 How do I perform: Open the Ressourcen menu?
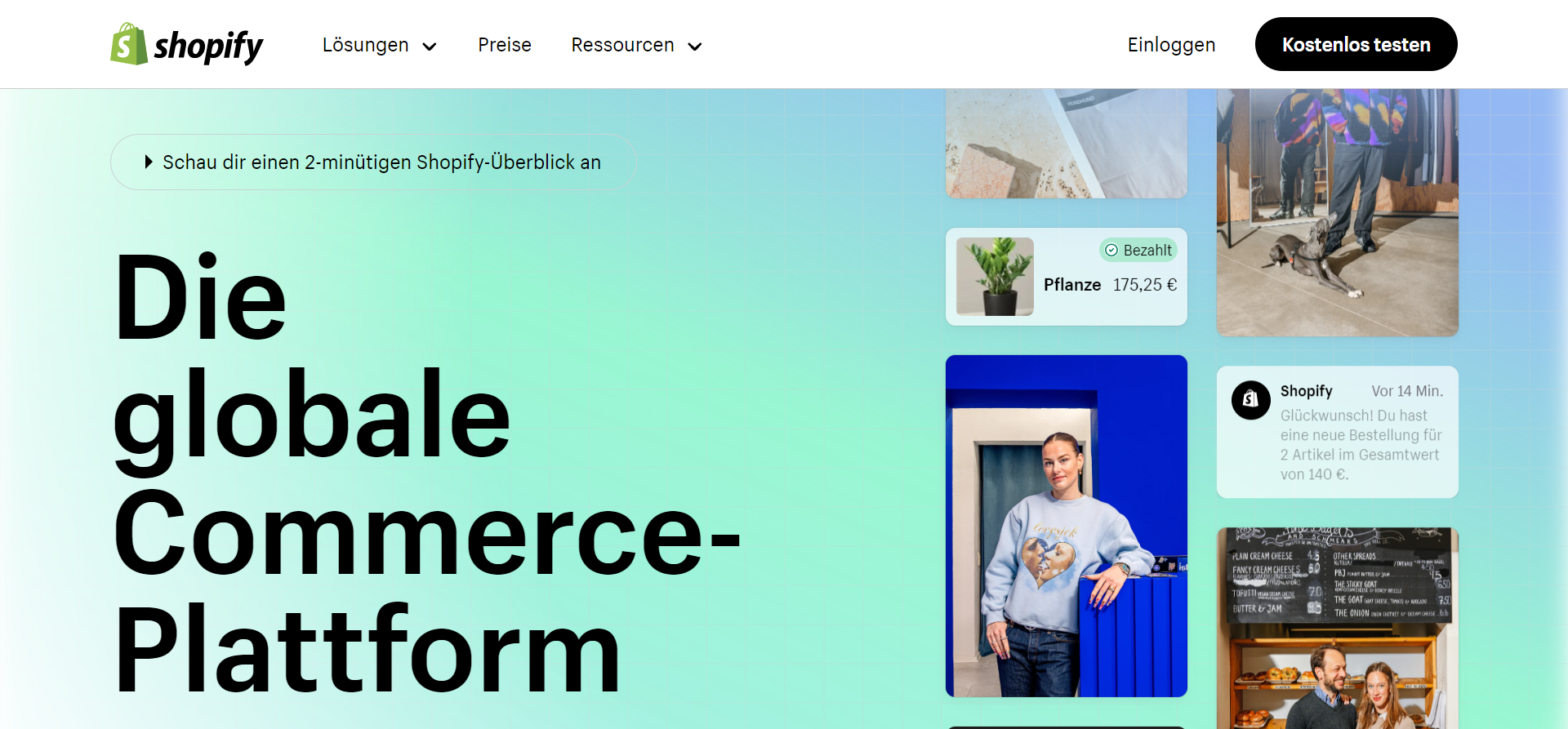point(636,45)
